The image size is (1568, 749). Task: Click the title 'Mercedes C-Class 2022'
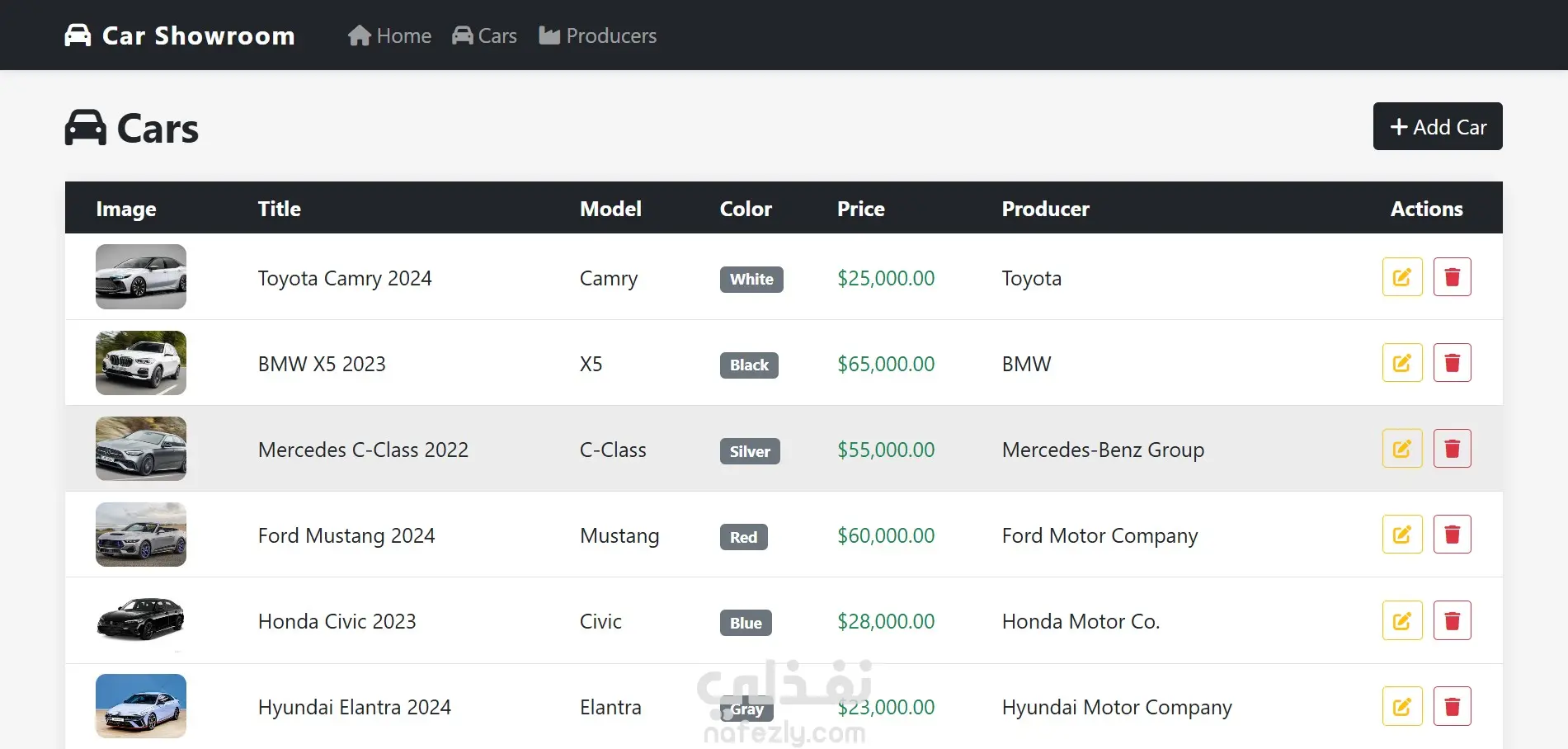point(363,450)
